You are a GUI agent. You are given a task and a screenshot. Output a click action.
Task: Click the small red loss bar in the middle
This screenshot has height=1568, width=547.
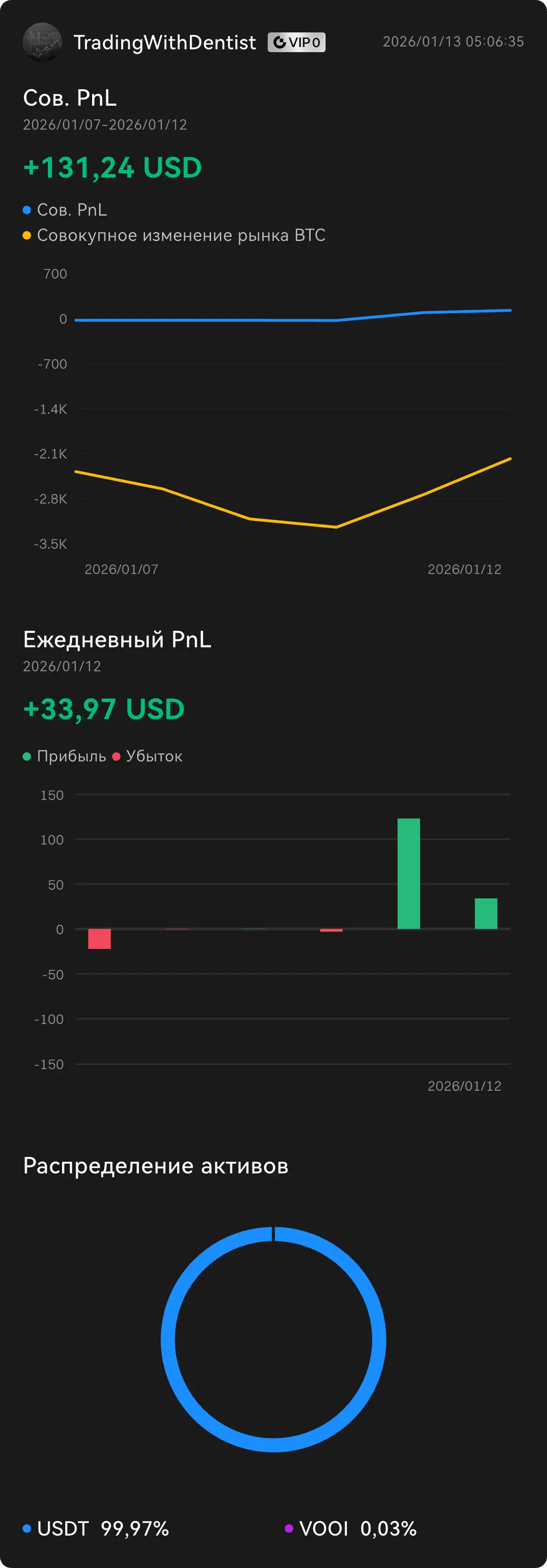click(x=331, y=930)
